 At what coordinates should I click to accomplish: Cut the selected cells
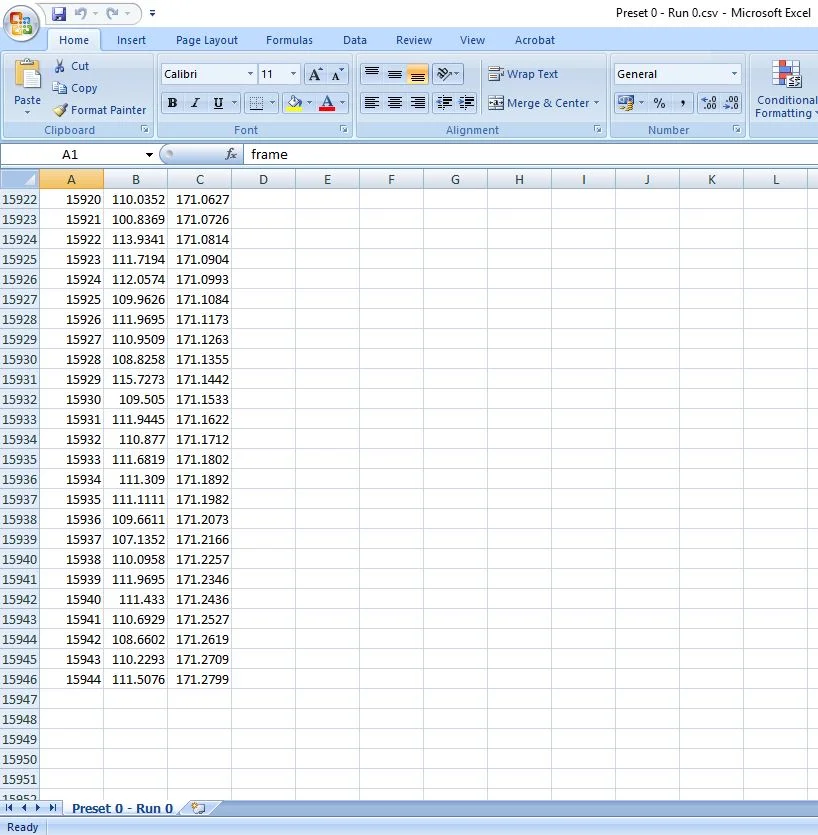72,66
